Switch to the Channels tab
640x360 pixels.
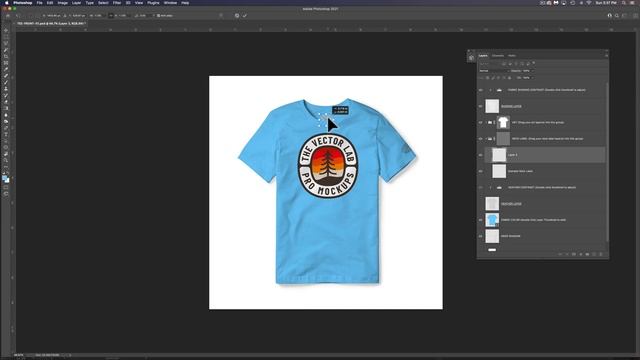498,56
